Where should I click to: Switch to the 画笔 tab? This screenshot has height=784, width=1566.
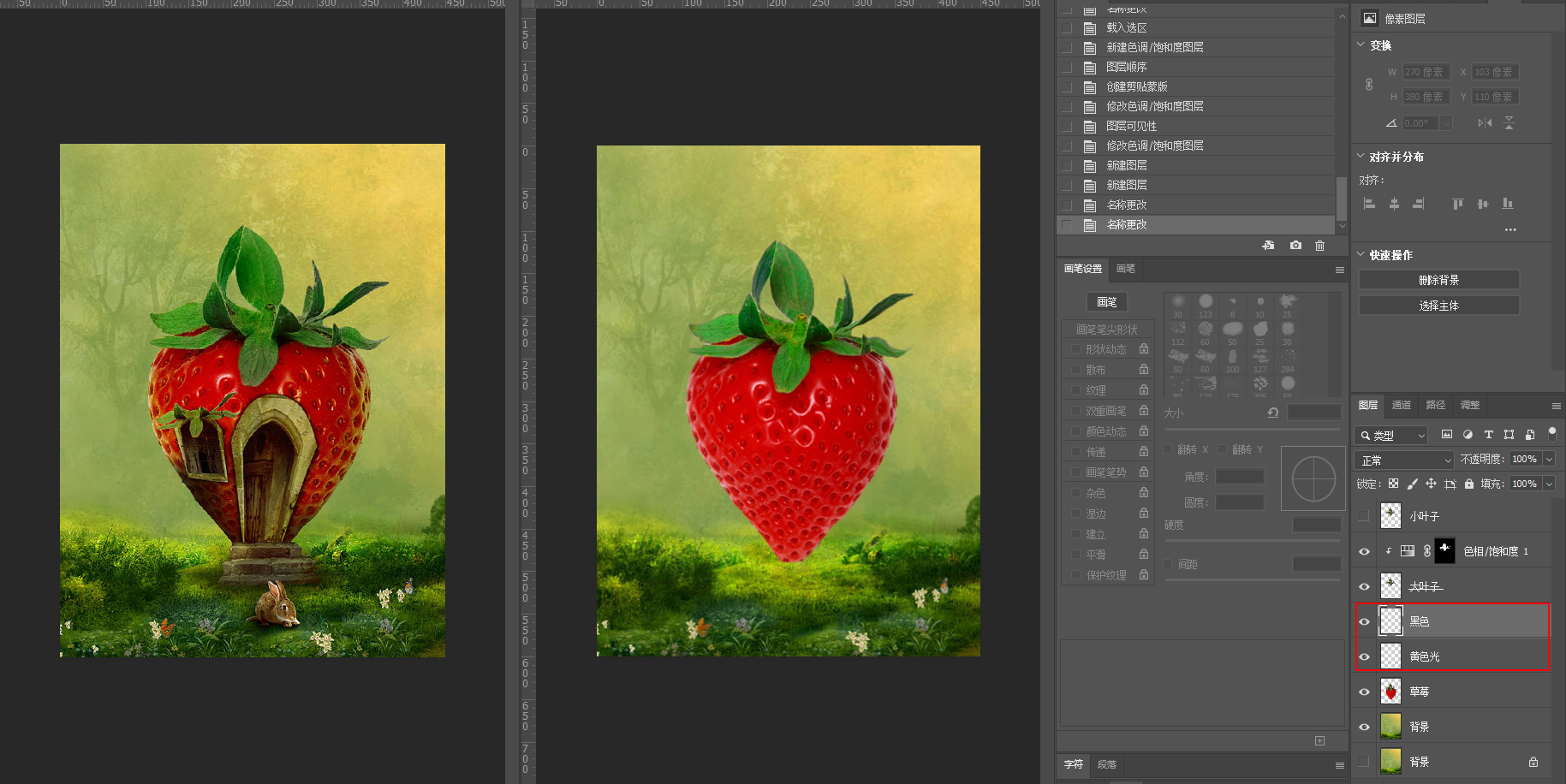point(1126,269)
